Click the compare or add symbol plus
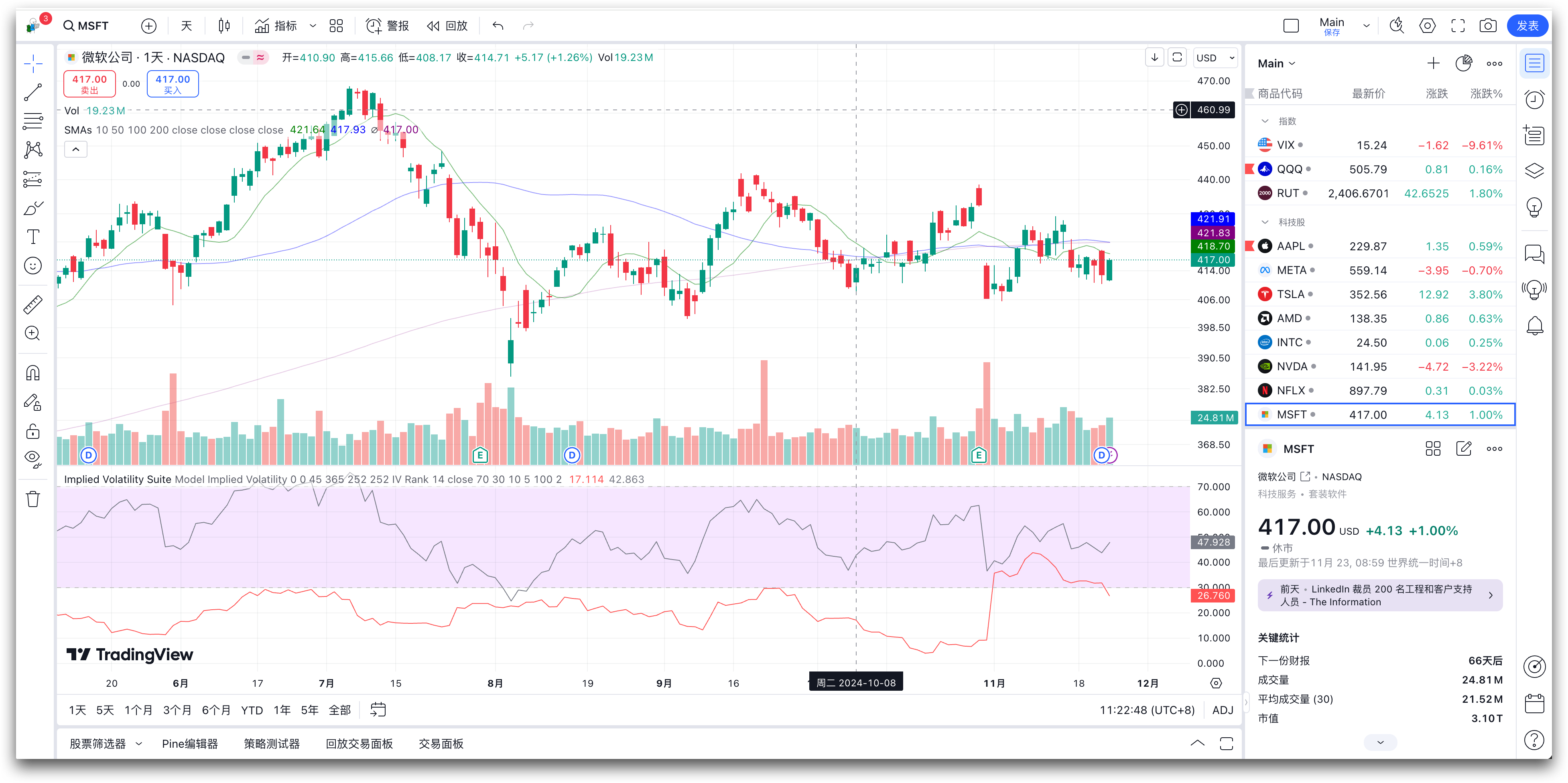The image size is (1568, 783). [x=148, y=26]
